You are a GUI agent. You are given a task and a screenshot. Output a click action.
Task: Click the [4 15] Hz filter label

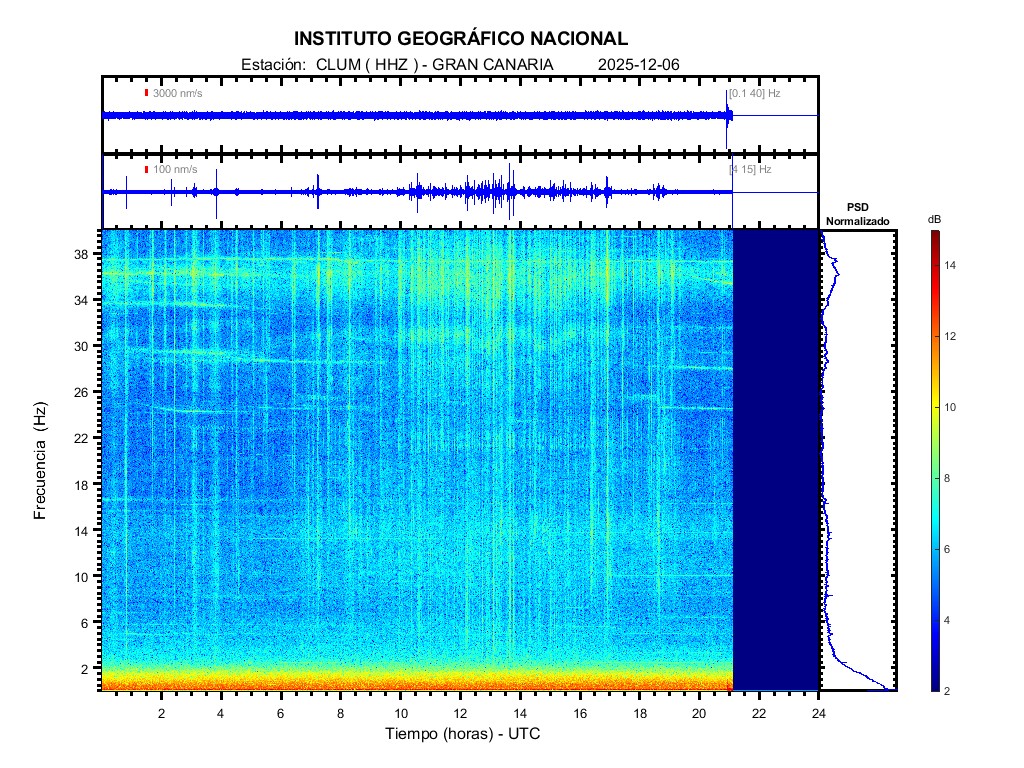tap(751, 169)
